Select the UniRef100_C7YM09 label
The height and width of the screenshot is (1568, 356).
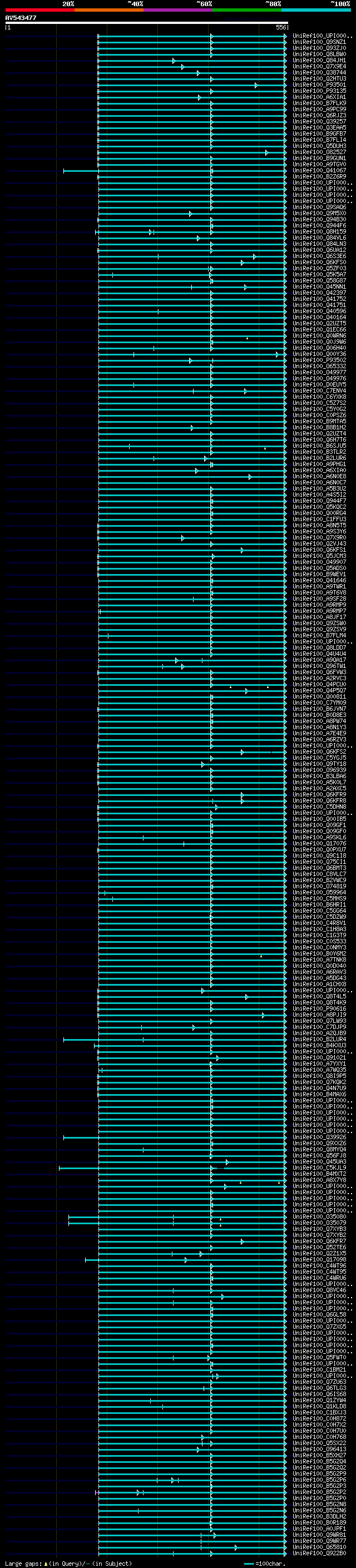[319, 703]
